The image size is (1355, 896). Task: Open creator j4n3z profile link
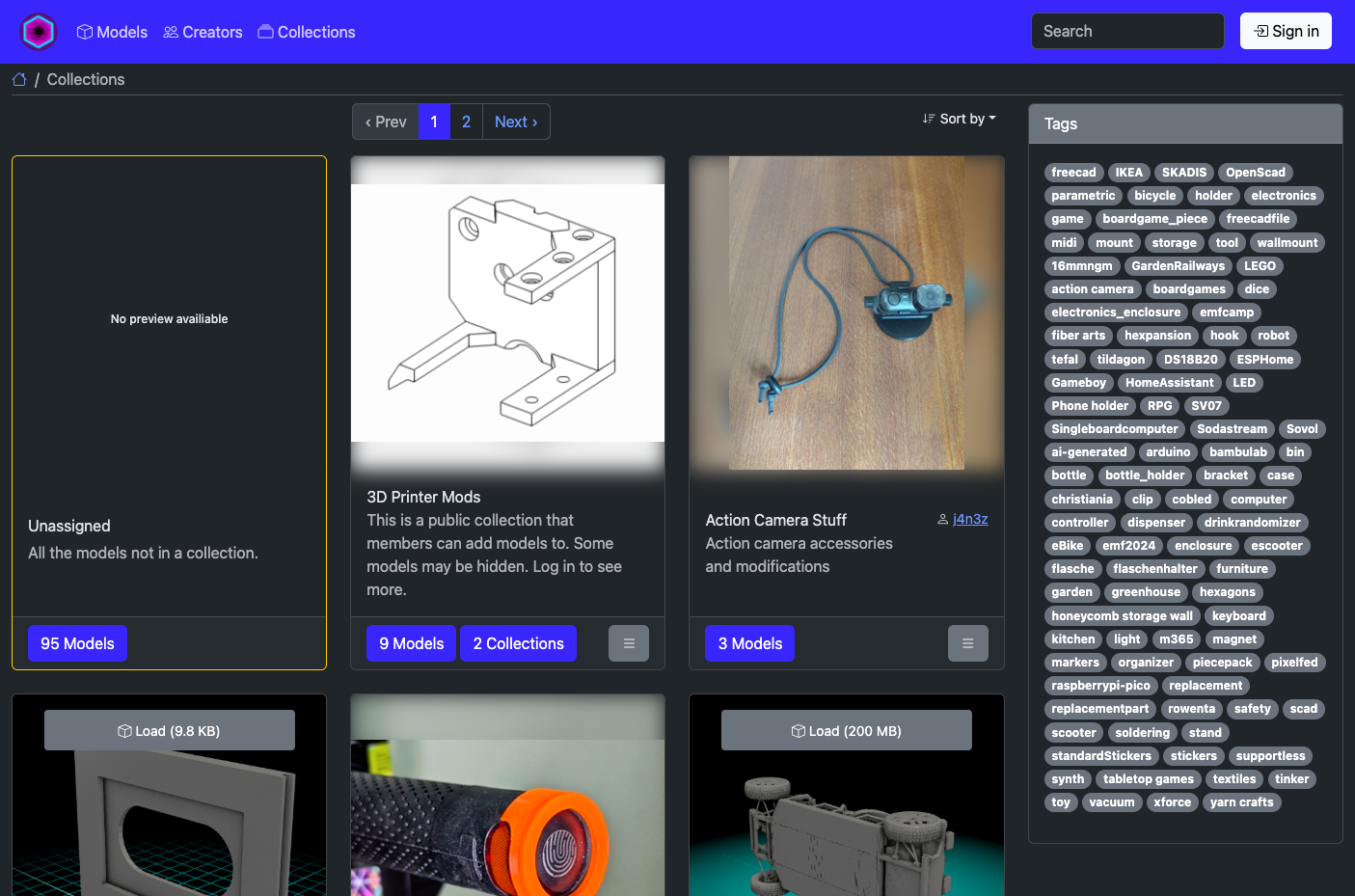coord(970,519)
